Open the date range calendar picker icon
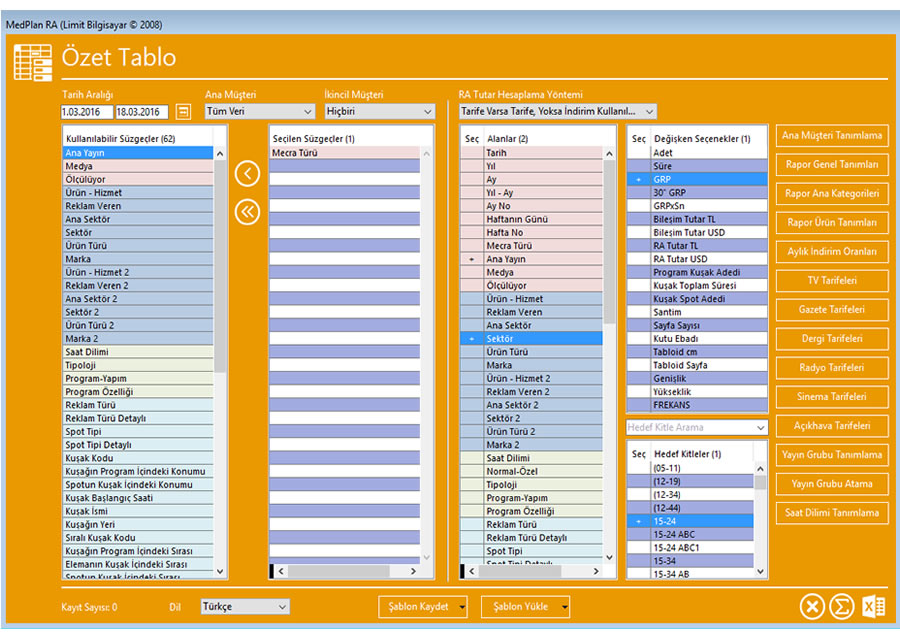Viewport: 900px width, 638px height. (183, 112)
